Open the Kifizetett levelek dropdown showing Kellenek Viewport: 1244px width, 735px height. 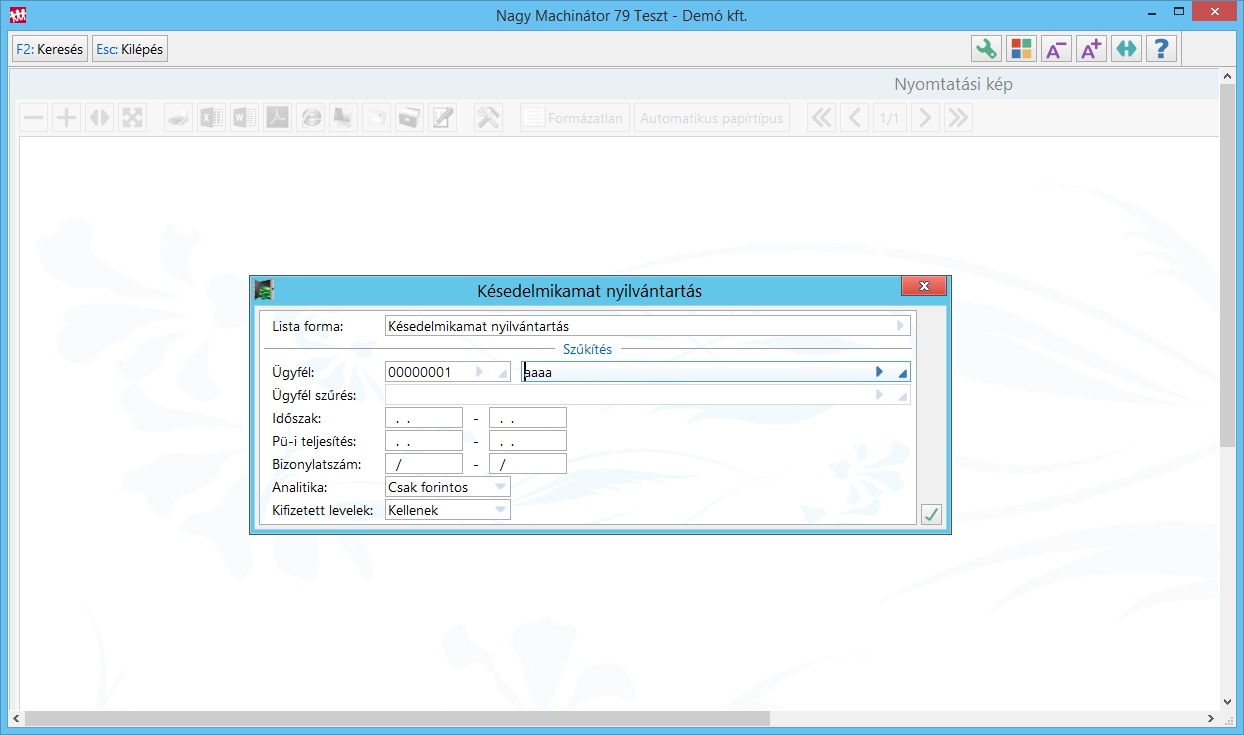(500, 510)
